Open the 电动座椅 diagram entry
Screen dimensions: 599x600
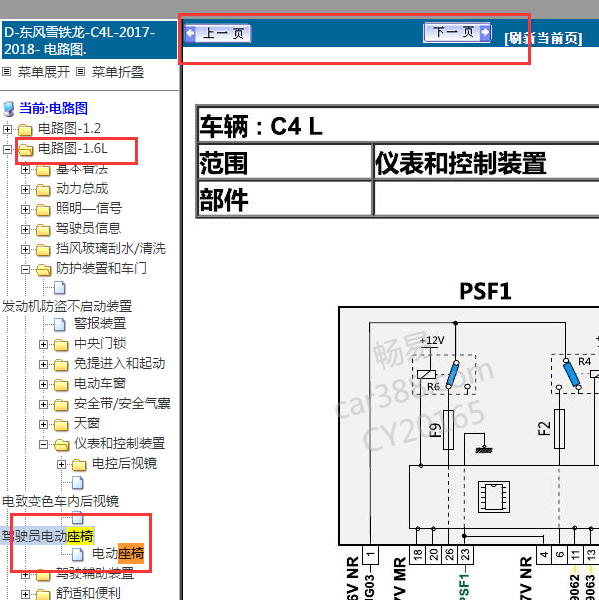[x=118, y=554]
